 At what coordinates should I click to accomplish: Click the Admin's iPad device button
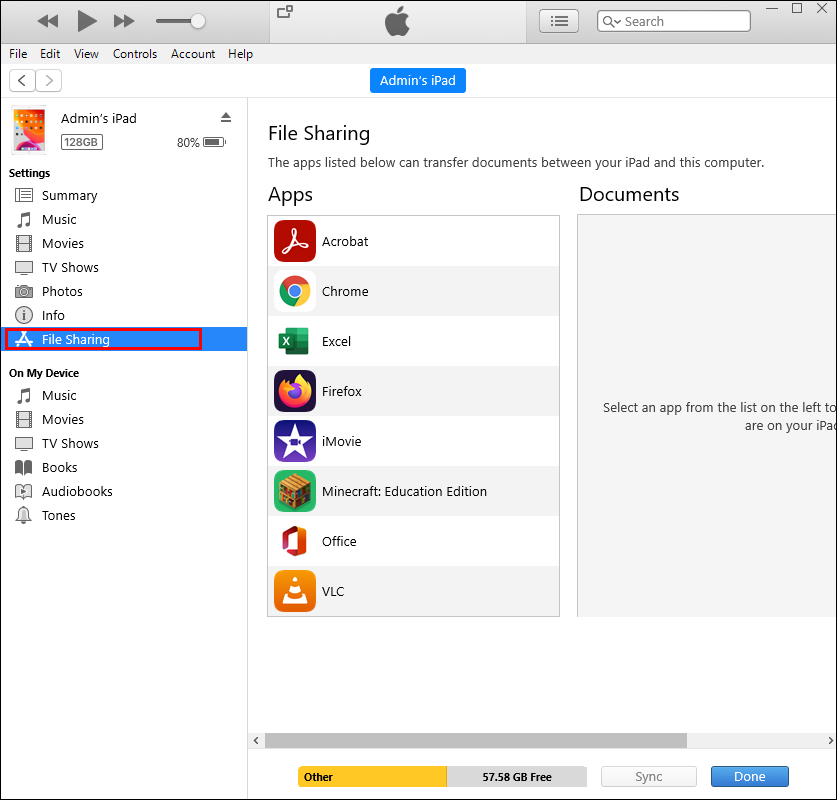pos(417,81)
